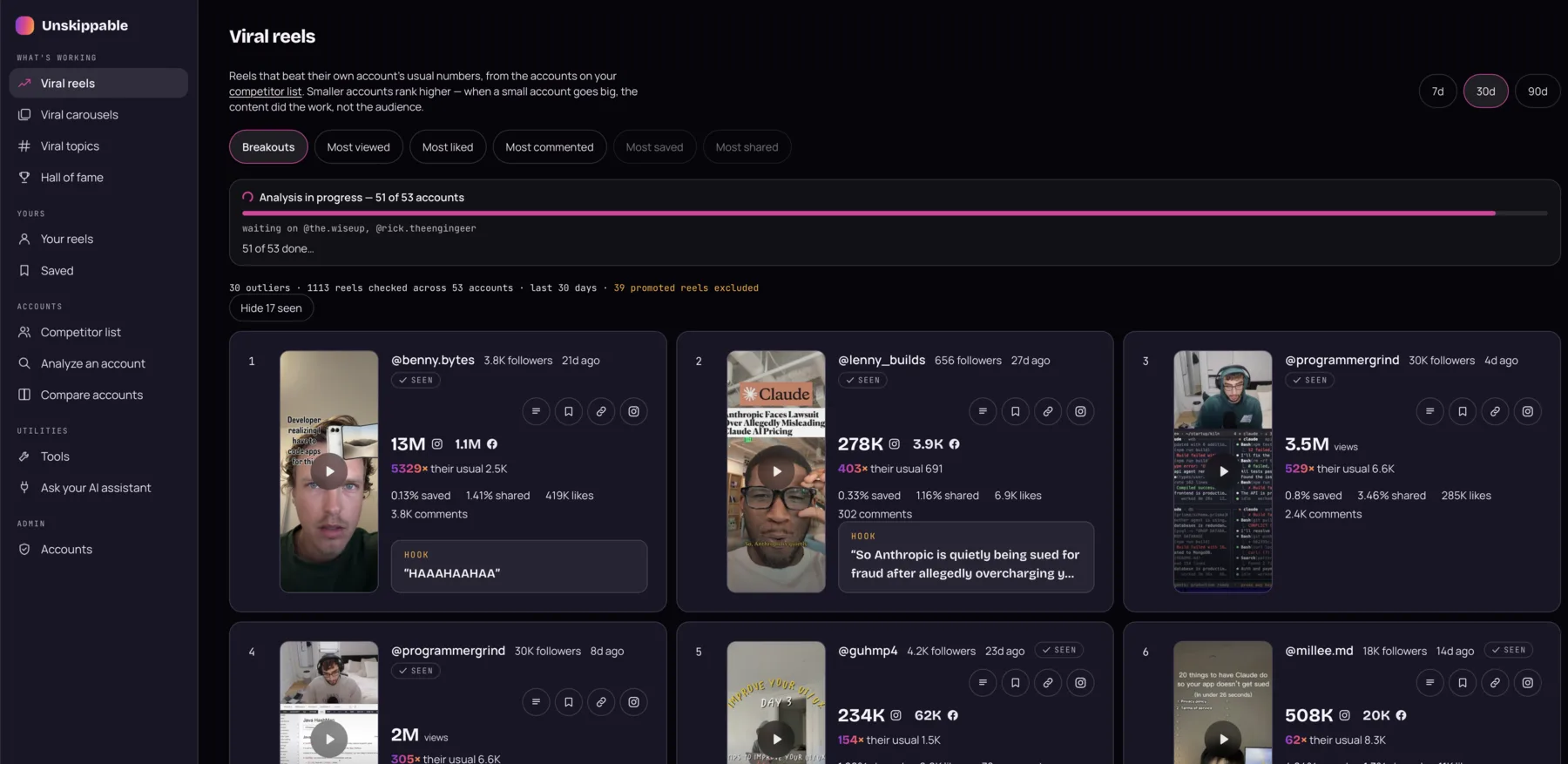
Task: Switch to Most commented tab
Action: [x=550, y=147]
